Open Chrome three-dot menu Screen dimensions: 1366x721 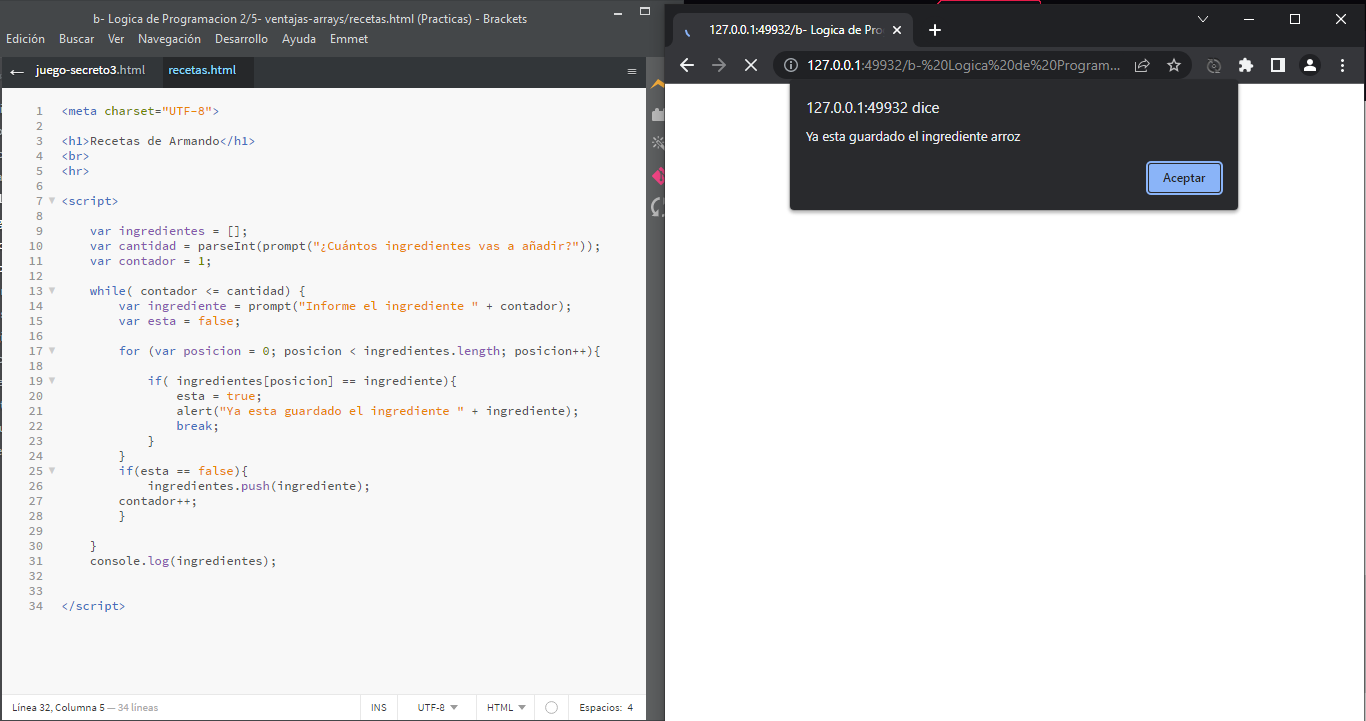coord(1342,65)
